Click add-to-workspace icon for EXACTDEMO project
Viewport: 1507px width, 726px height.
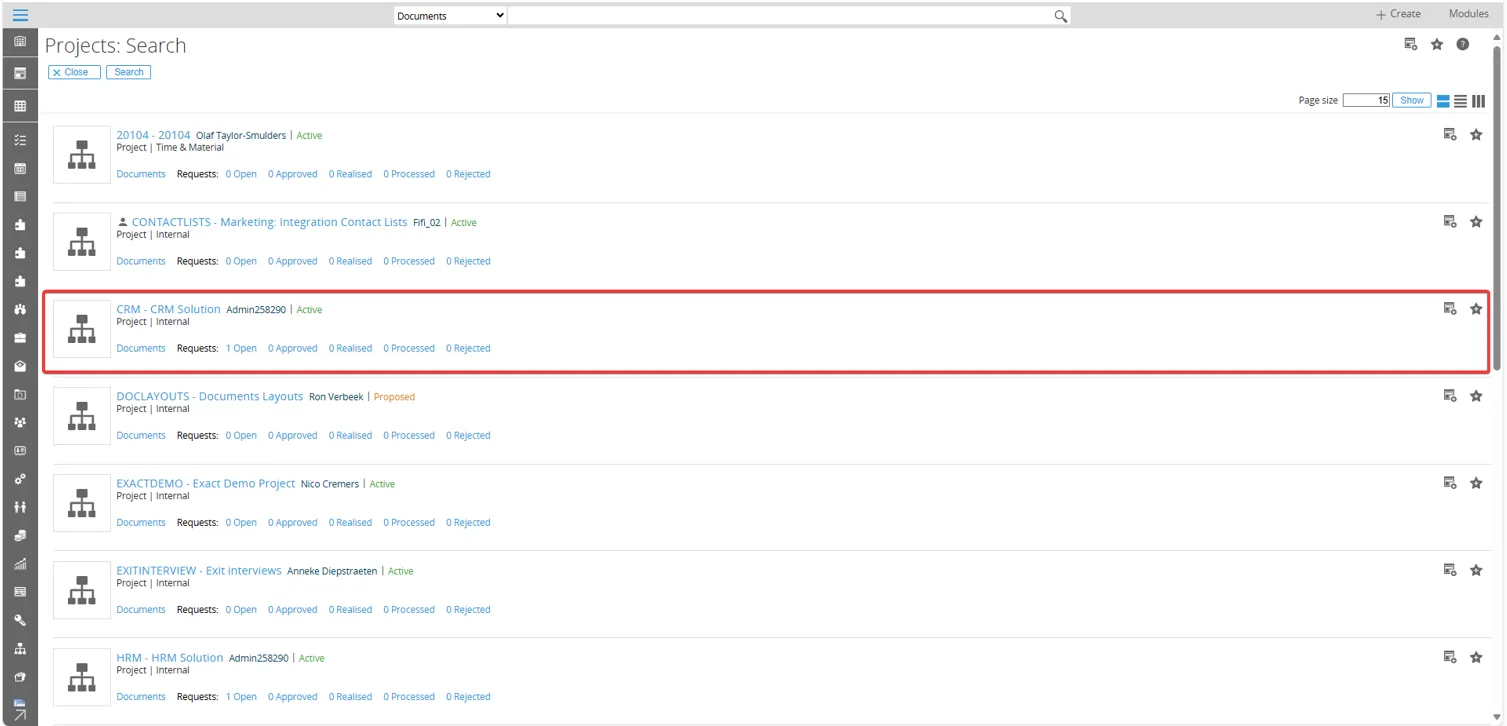pos(1449,483)
